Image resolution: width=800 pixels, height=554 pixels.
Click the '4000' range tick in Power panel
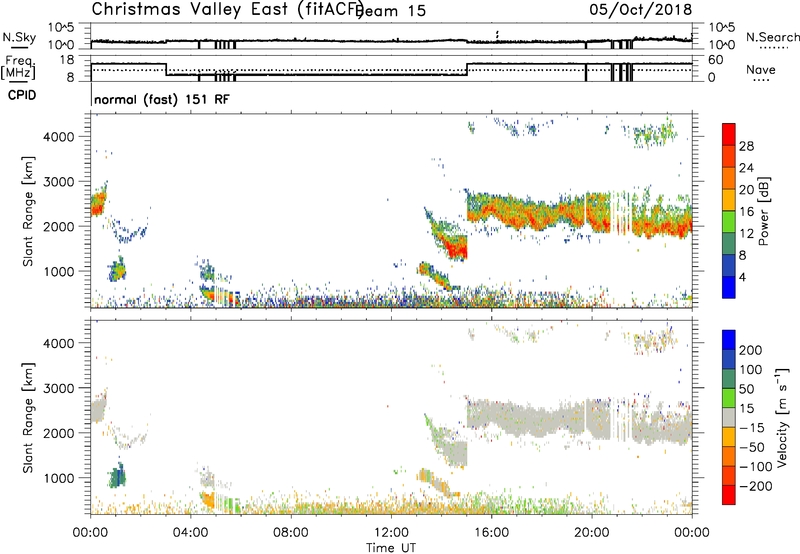coord(59,137)
